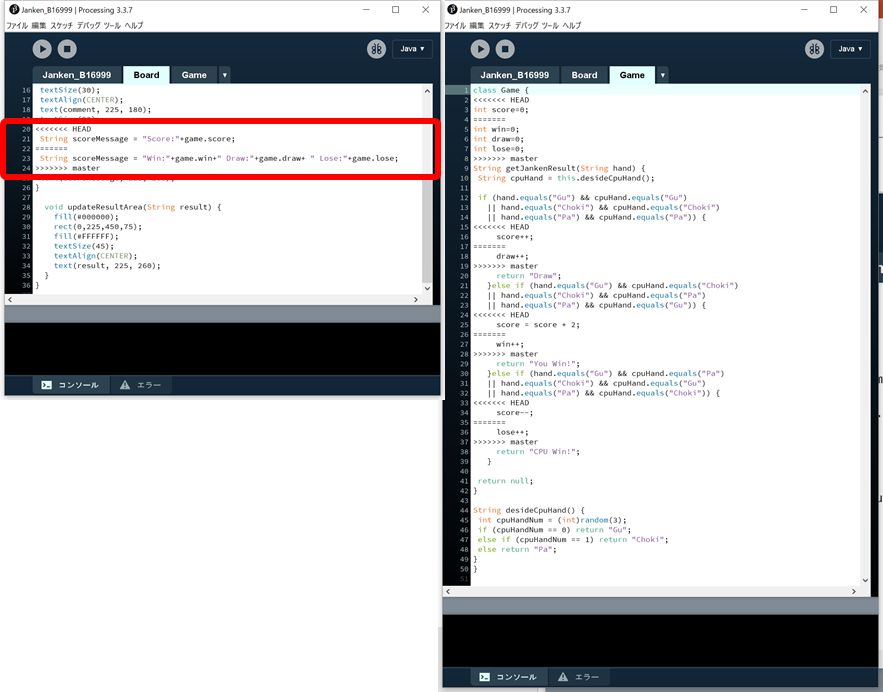883x692 pixels.
Task: Expand the Java mode selector in right window
Action: (x=848, y=48)
